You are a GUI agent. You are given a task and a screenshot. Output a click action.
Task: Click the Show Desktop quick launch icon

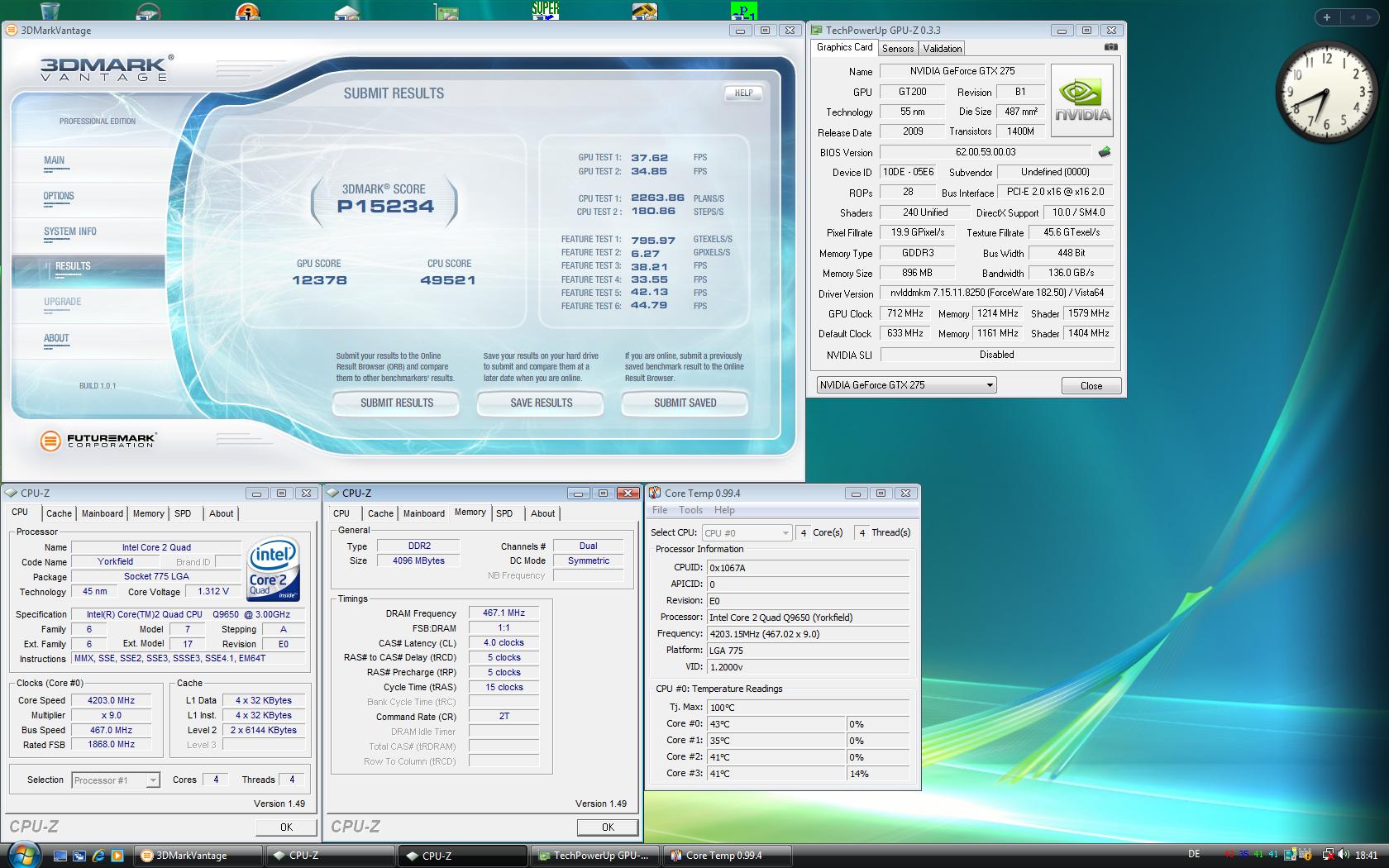60,856
